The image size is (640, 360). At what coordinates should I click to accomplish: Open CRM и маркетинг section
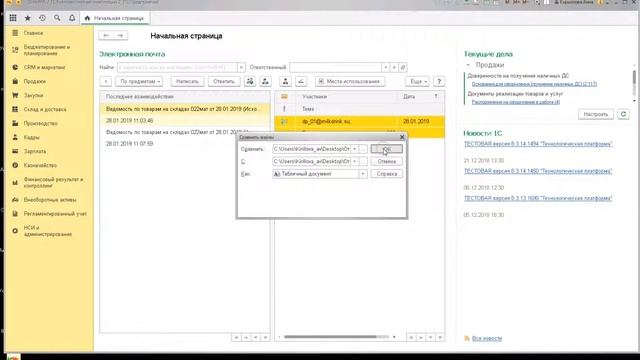(44, 67)
